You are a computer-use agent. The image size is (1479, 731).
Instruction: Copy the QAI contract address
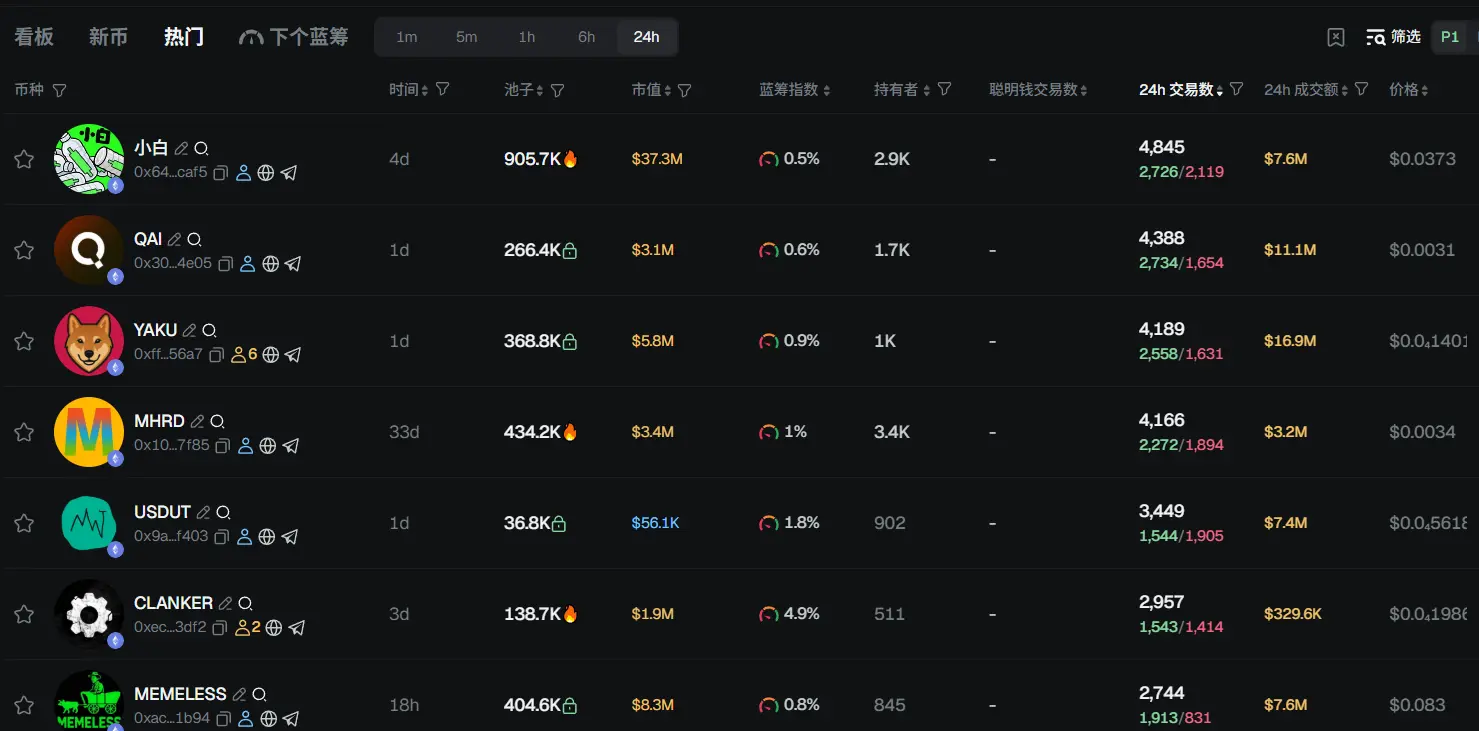click(x=226, y=264)
